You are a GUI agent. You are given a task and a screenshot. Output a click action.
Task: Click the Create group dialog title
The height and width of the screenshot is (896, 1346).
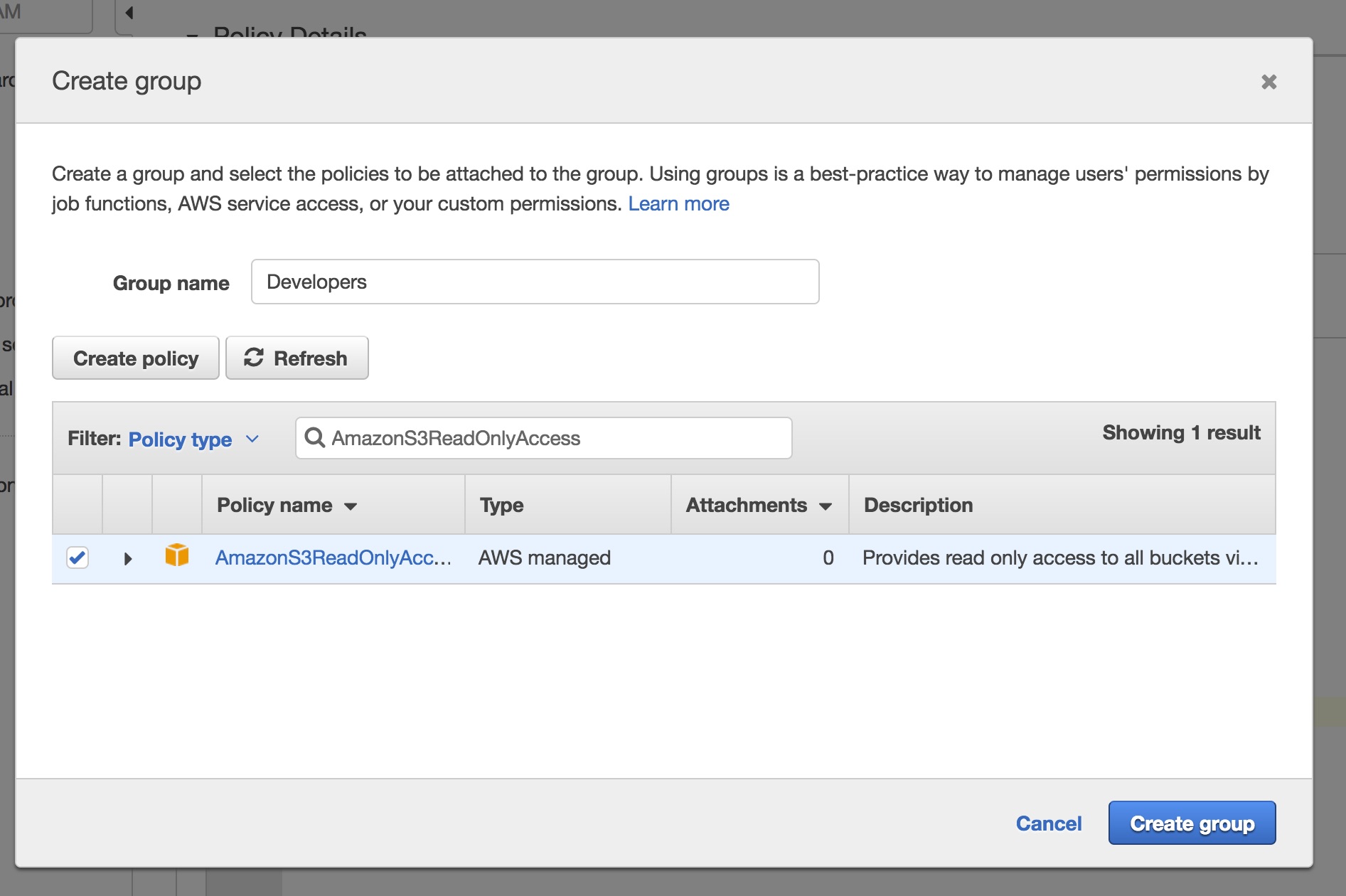click(127, 81)
